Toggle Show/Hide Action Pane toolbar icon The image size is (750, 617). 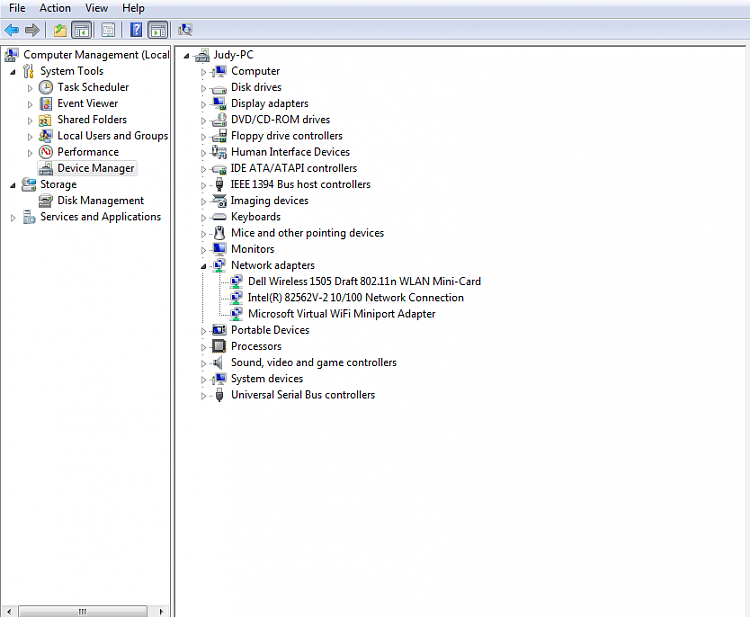[158, 30]
